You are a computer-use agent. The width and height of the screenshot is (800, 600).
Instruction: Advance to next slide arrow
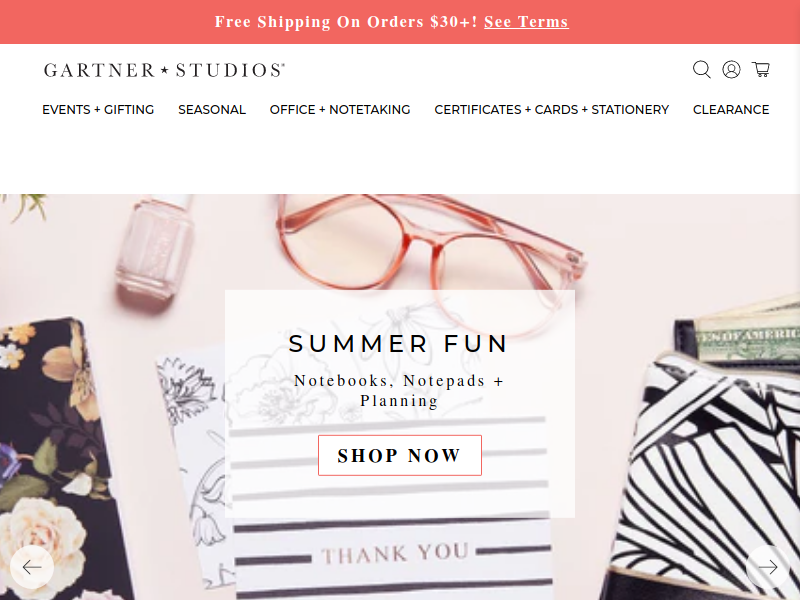click(768, 567)
